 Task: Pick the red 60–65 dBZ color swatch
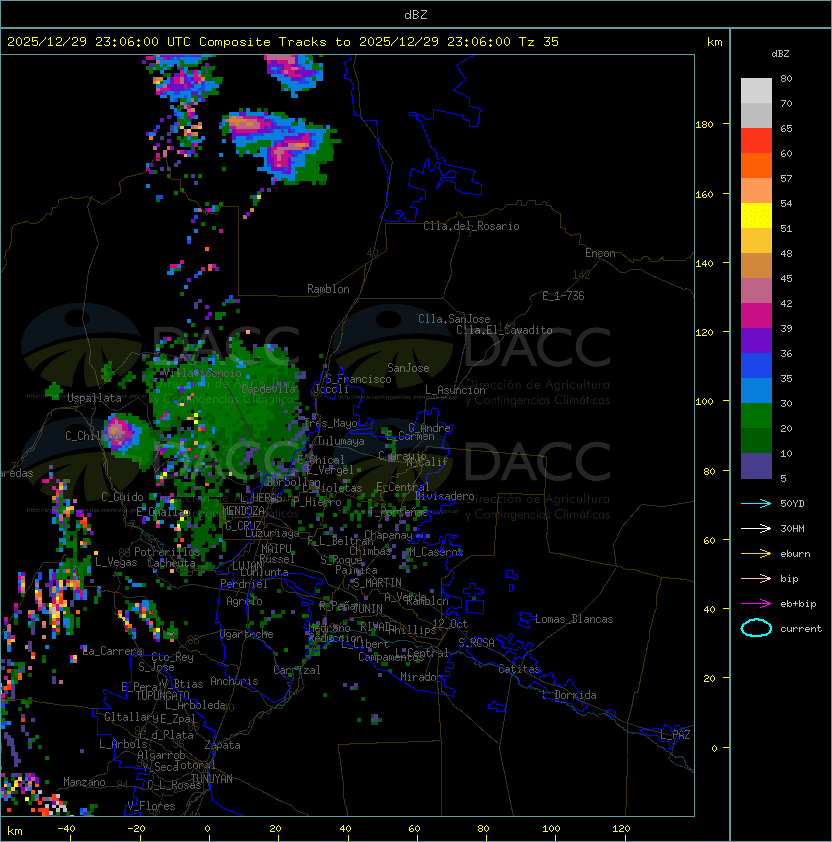(756, 141)
